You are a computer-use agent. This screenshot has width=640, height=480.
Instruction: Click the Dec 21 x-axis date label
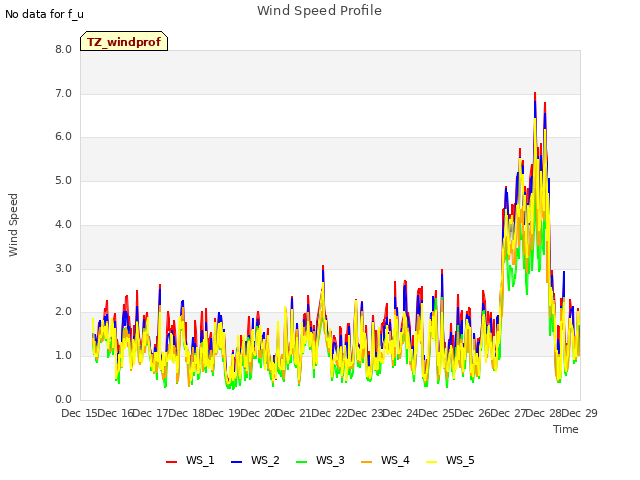tap(293, 413)
